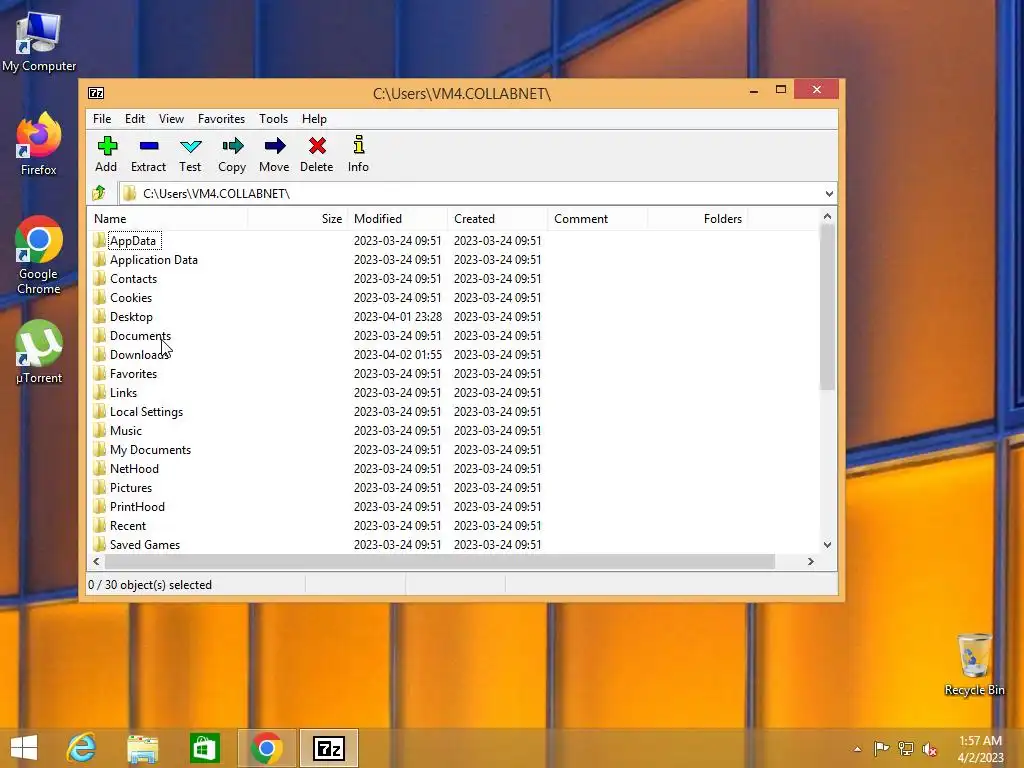The image size is (1024, 768).
Task: Sort by the Folders column header
Action: 697,219
